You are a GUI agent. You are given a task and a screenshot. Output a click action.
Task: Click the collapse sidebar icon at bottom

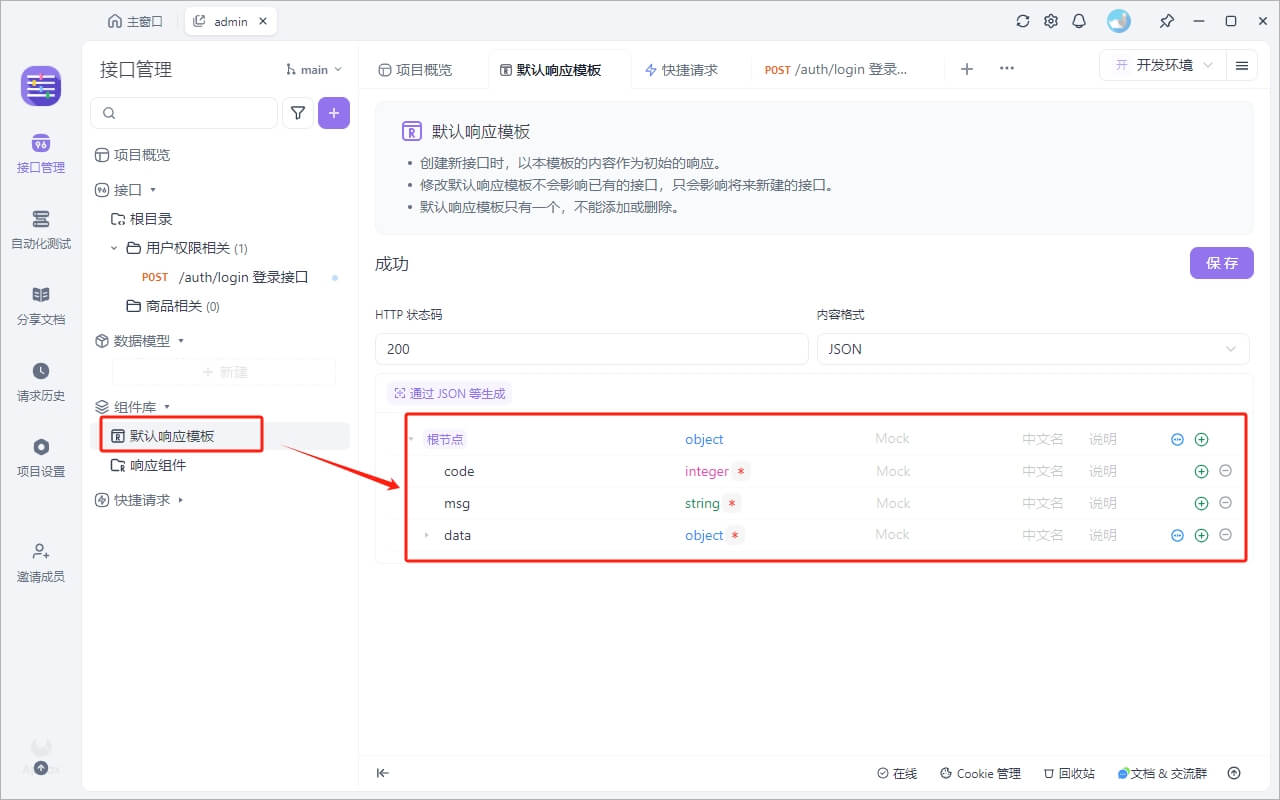[x=382, y=773]
